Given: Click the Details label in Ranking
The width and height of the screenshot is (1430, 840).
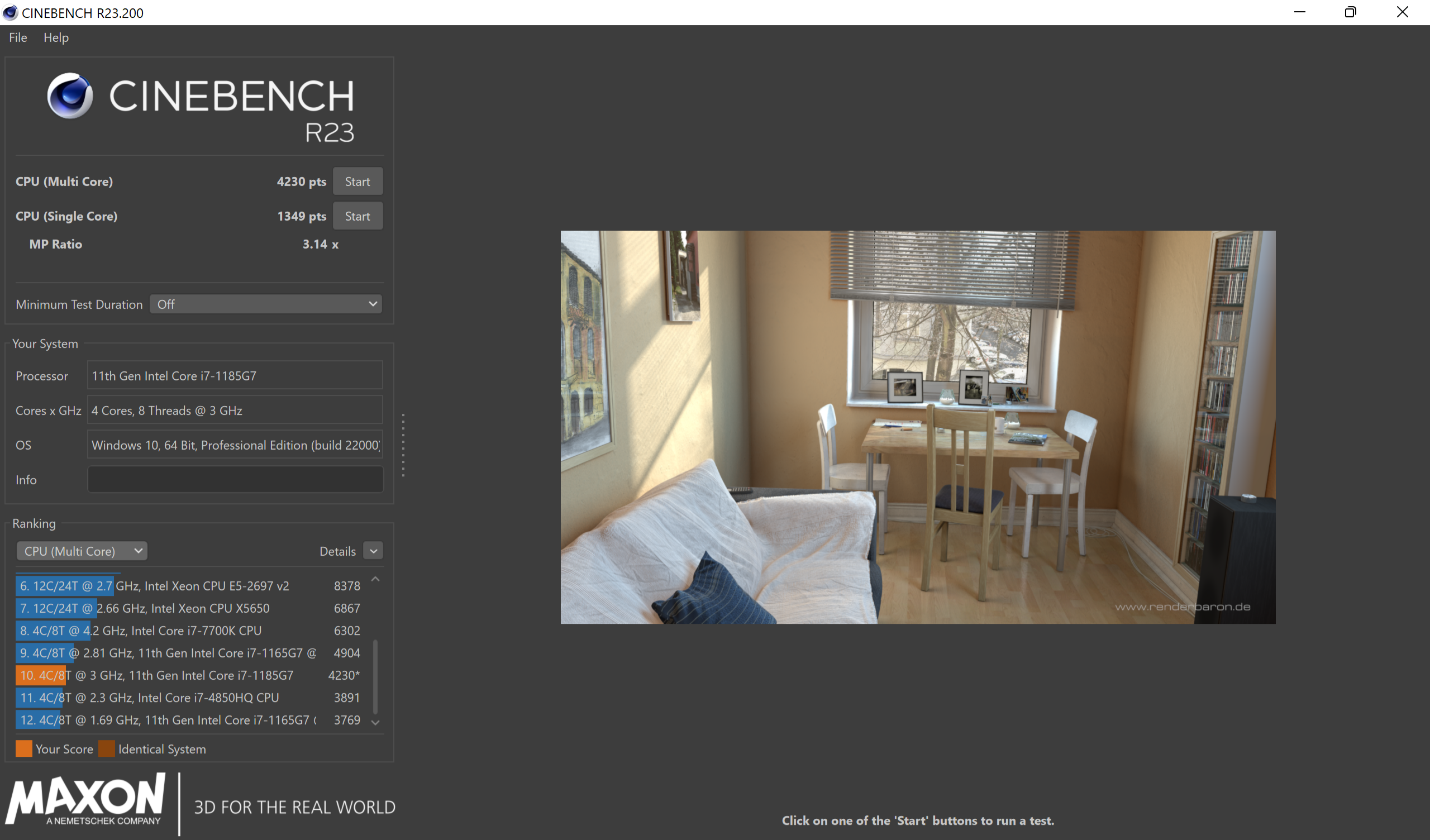Looking at the screenshot, I should point(337,551).
